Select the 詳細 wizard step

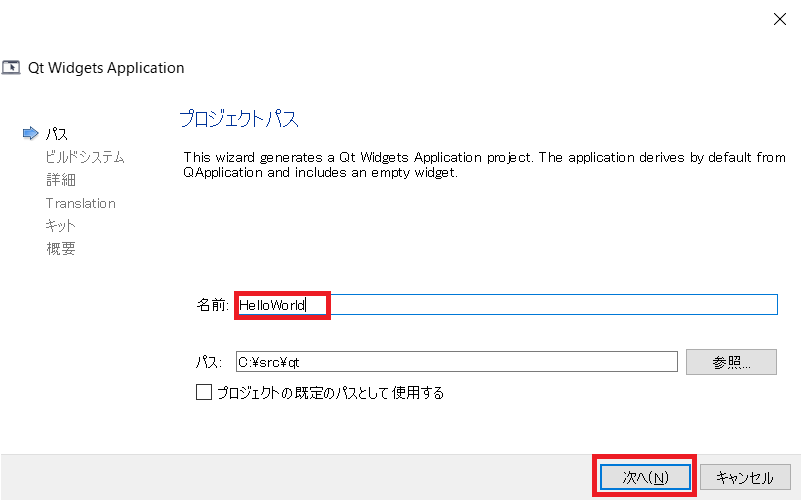coord(61,180)
